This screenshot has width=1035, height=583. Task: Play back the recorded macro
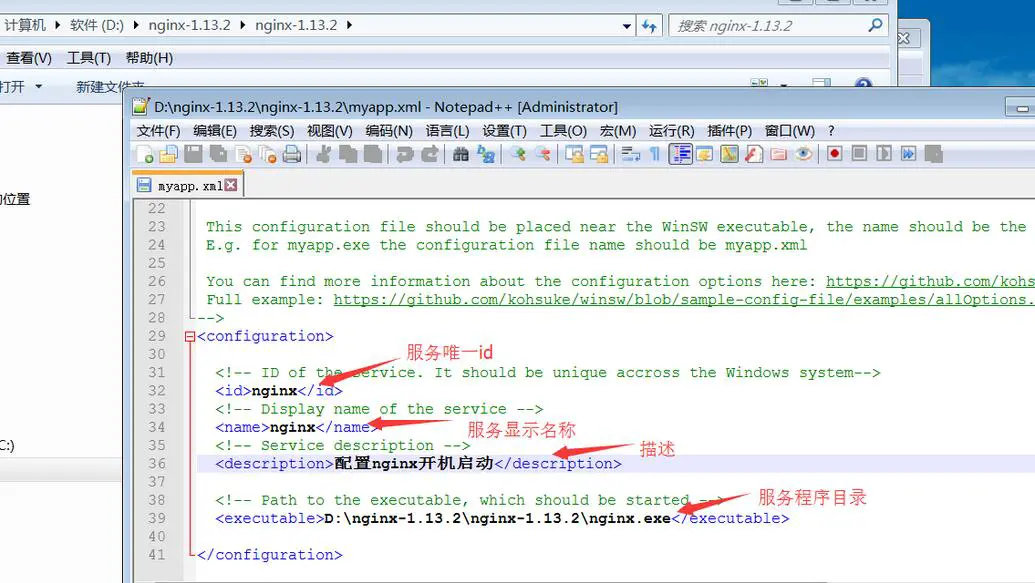[x=884, y=154]
